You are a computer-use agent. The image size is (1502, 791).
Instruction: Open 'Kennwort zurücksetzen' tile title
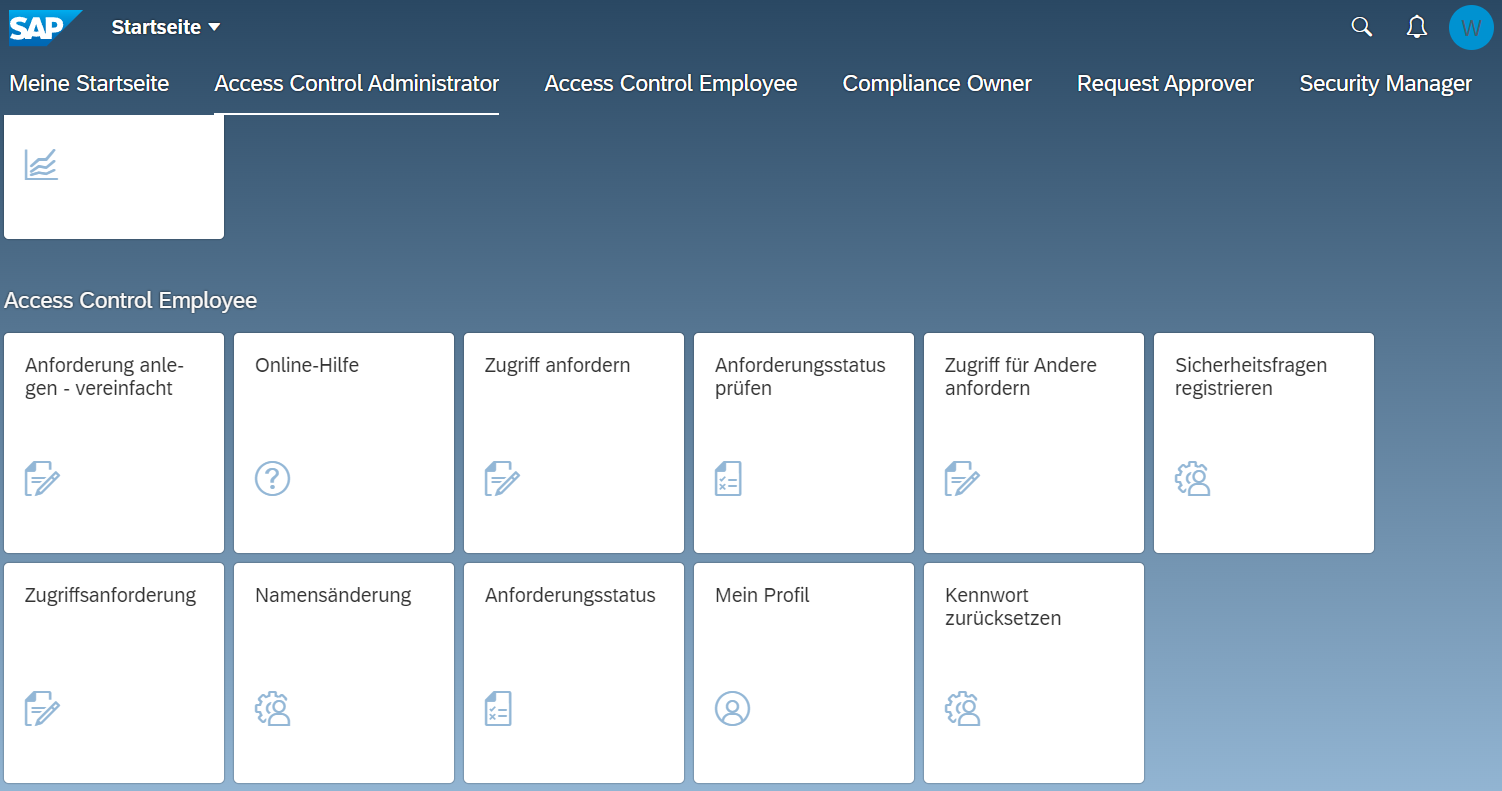[x=1003, y=607]
